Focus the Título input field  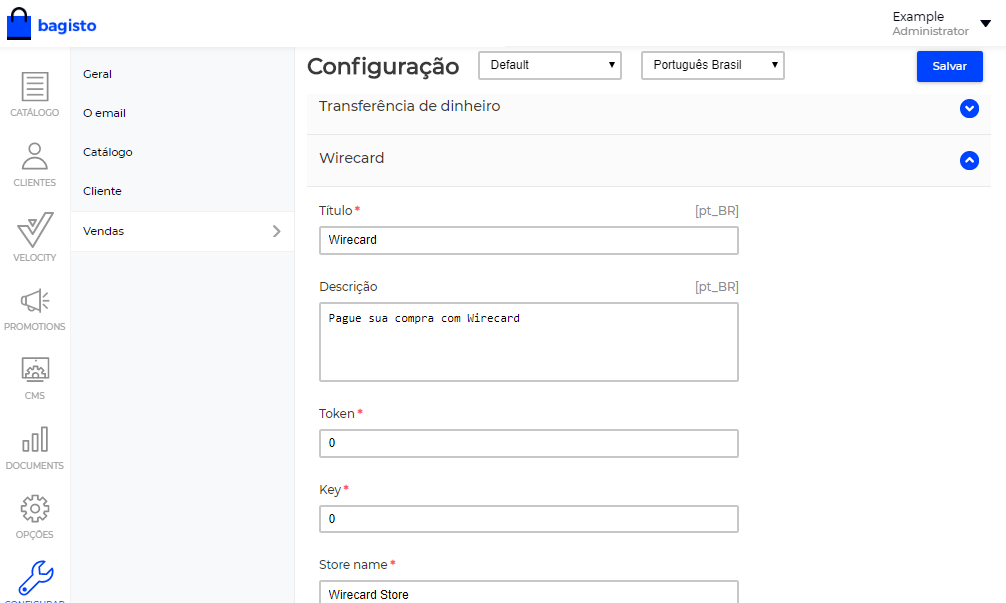tap(529, 240)
